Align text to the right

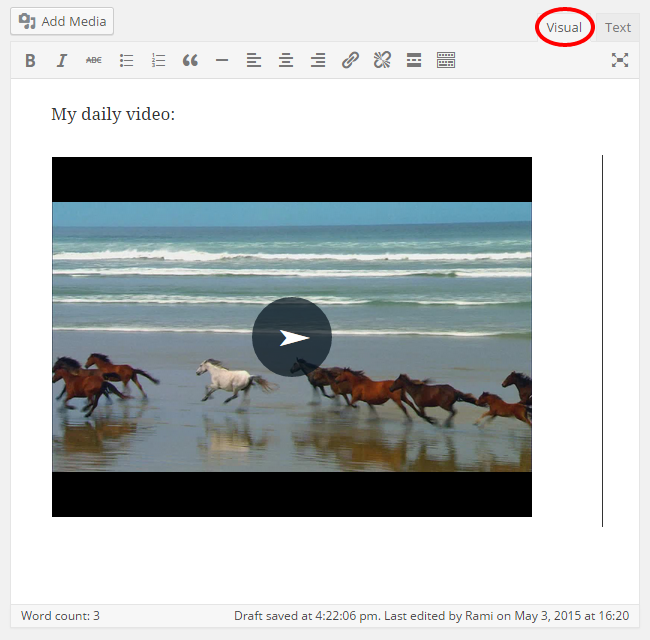tap(318, 61)
